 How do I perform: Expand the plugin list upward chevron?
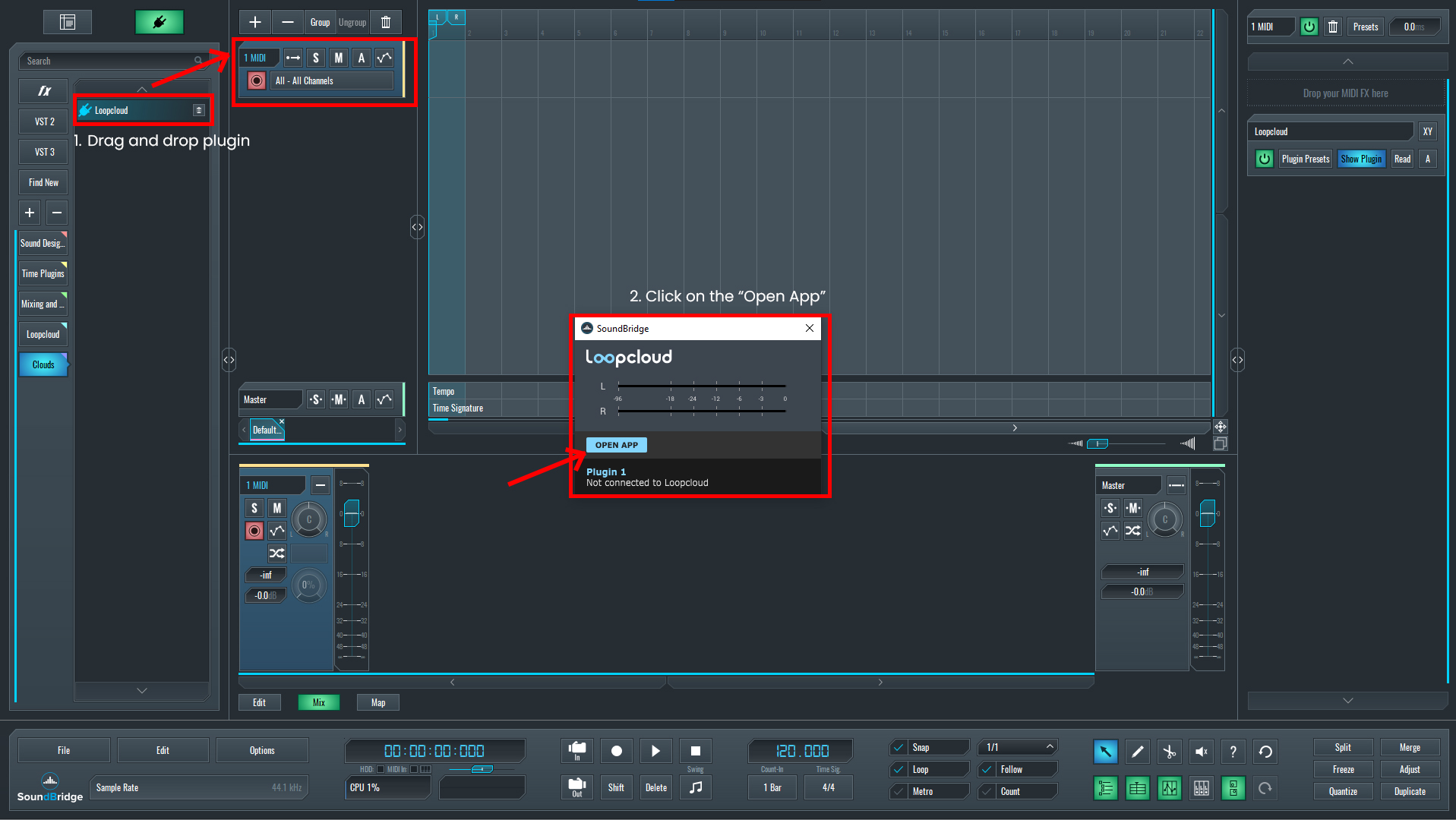pos(142,89)
